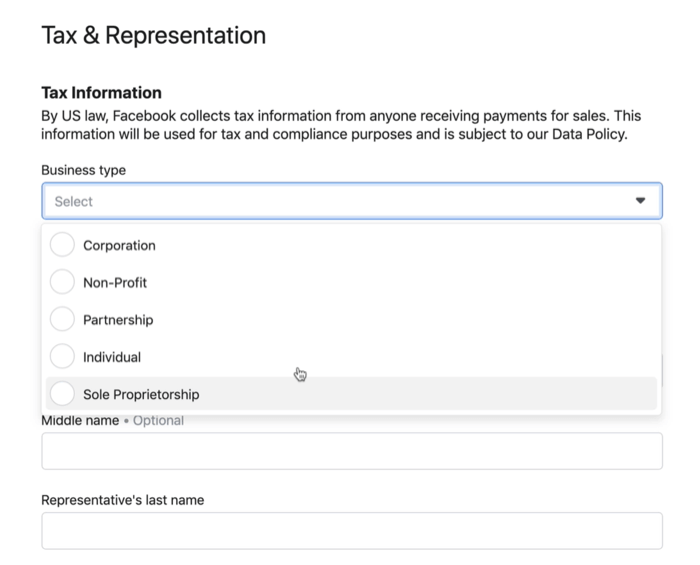Click the Business type dropdown caret arrow
700x565 pixels.
coord(640,201)
